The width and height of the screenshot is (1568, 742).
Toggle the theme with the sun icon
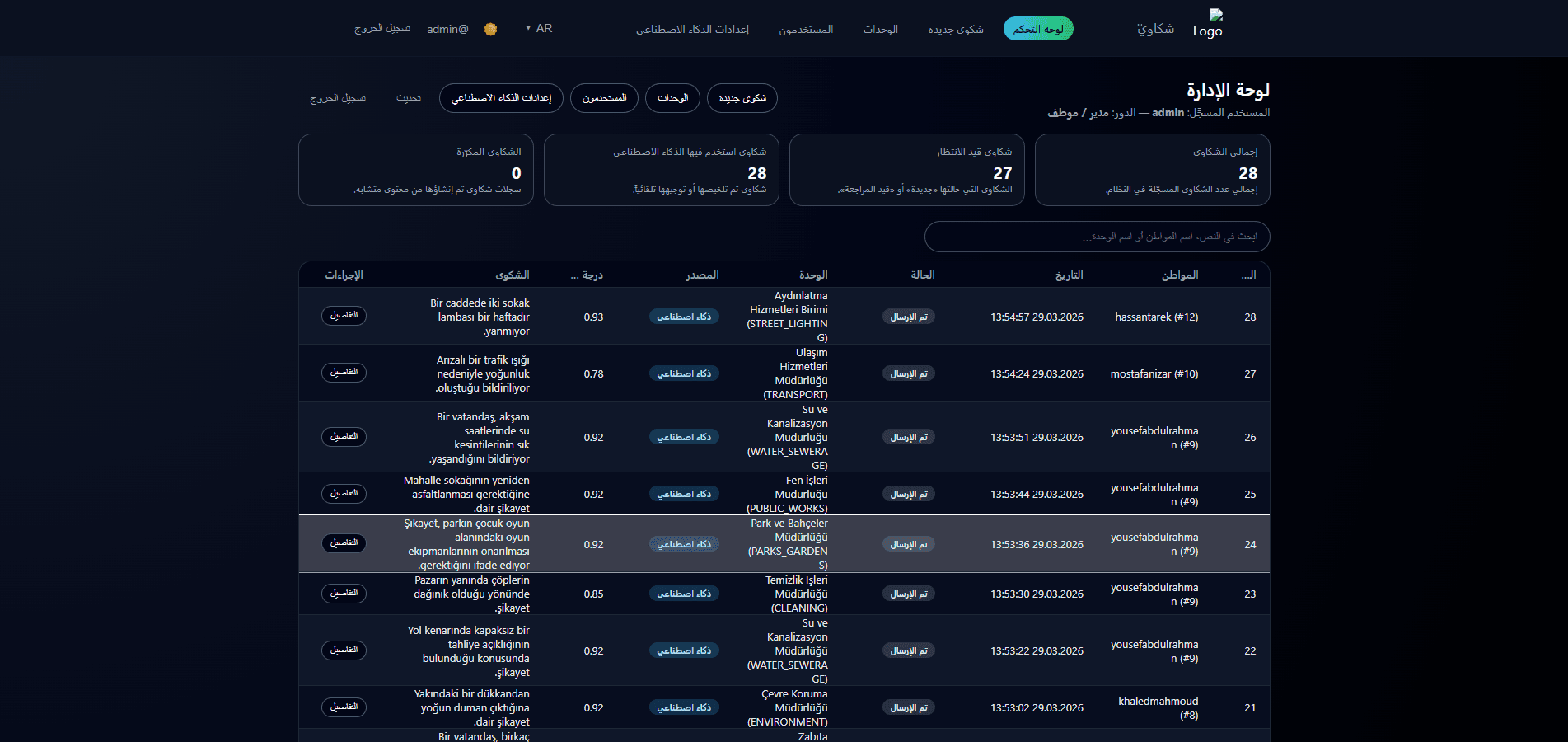click(x=491, y=28)
